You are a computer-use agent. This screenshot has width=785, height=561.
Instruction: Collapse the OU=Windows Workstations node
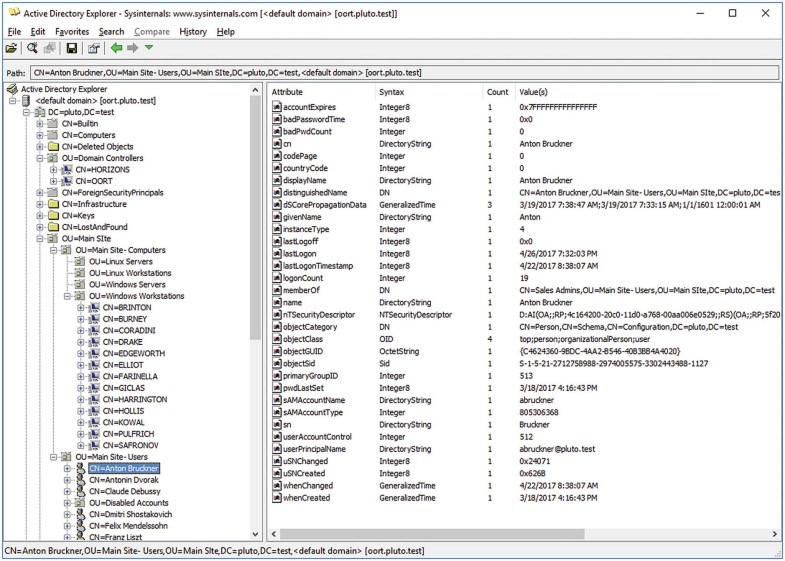point(67,296)
